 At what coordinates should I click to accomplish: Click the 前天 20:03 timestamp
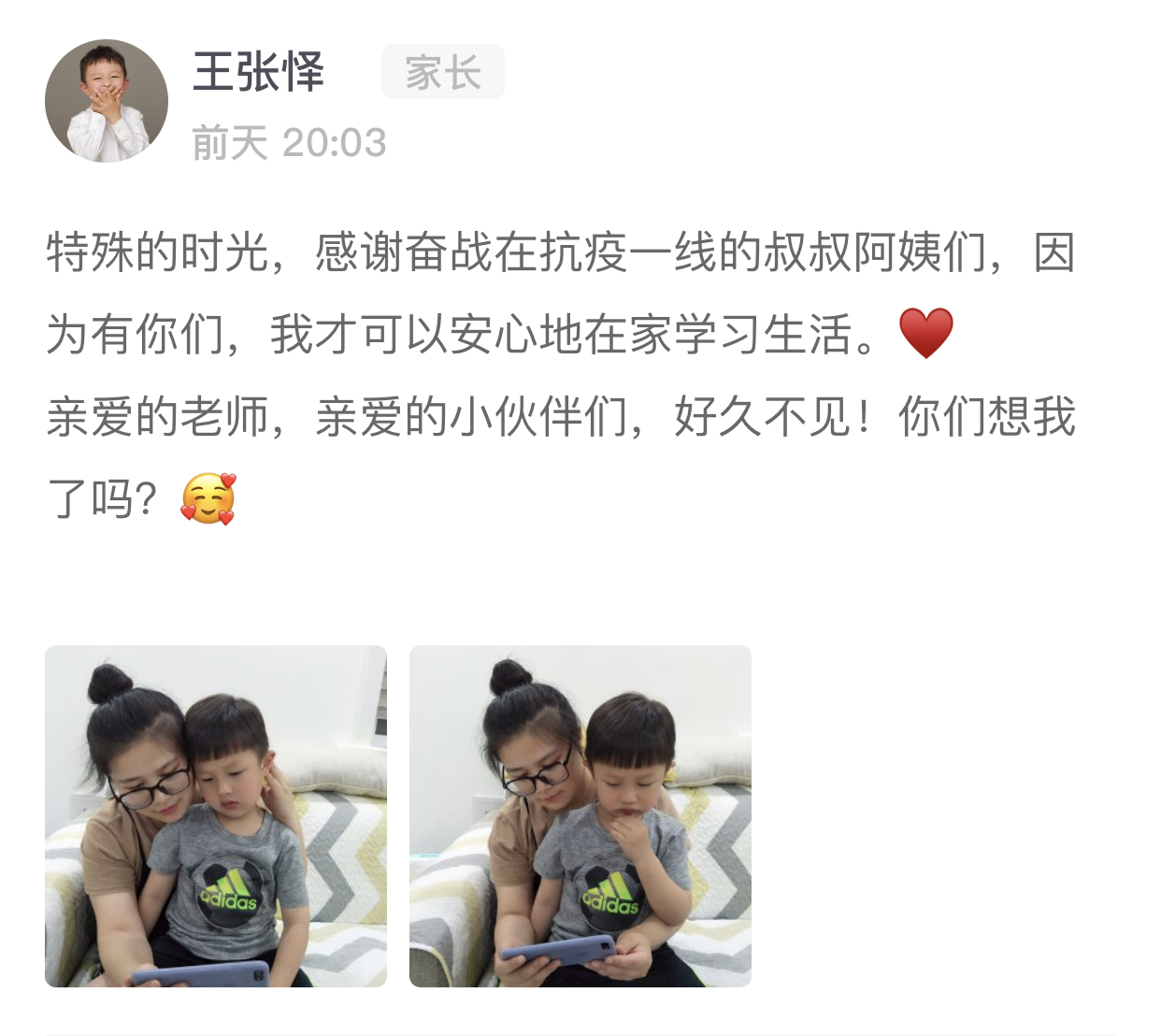tap(289, 143)
